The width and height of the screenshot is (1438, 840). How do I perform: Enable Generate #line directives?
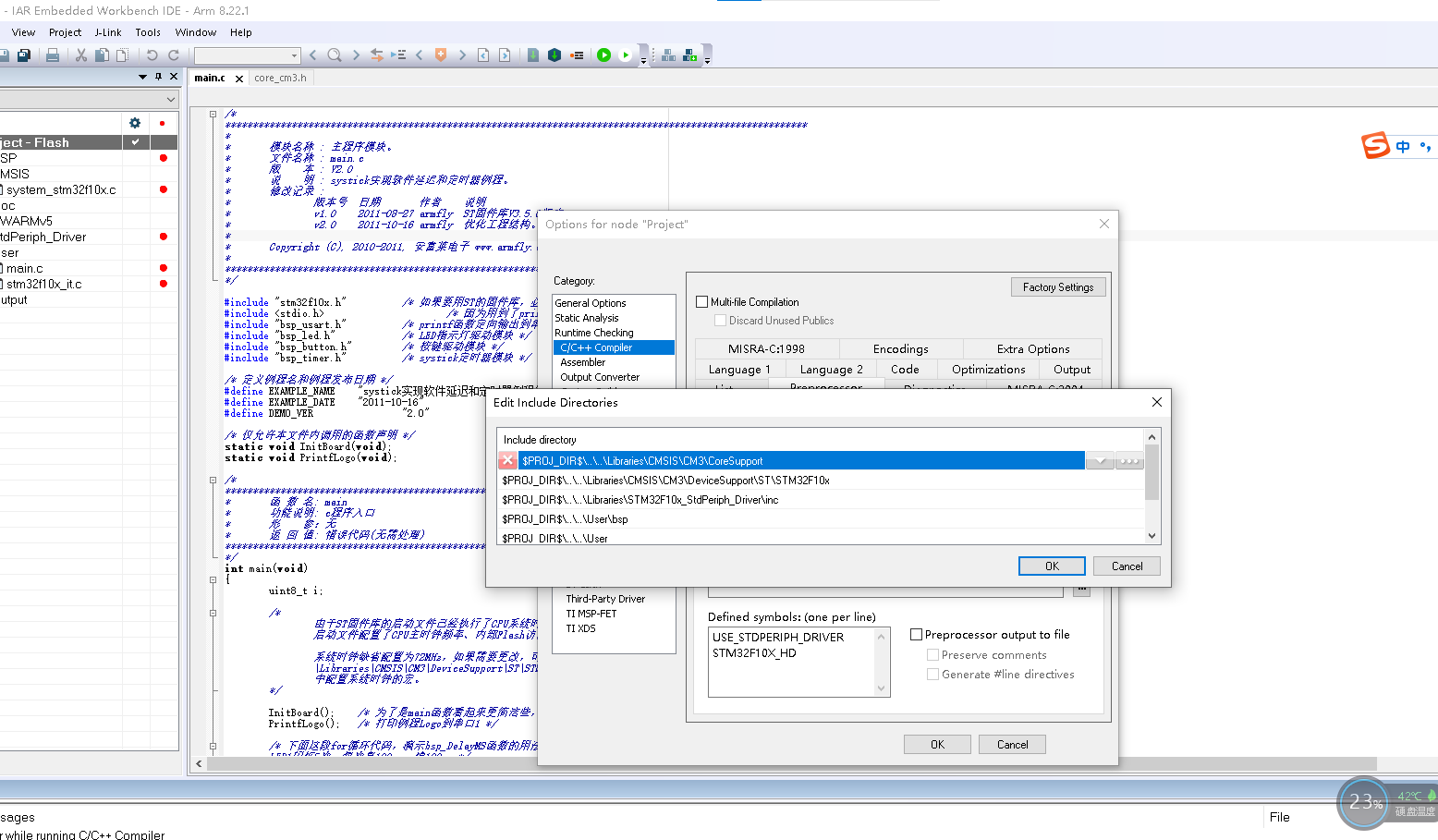[x=933, y=674]
